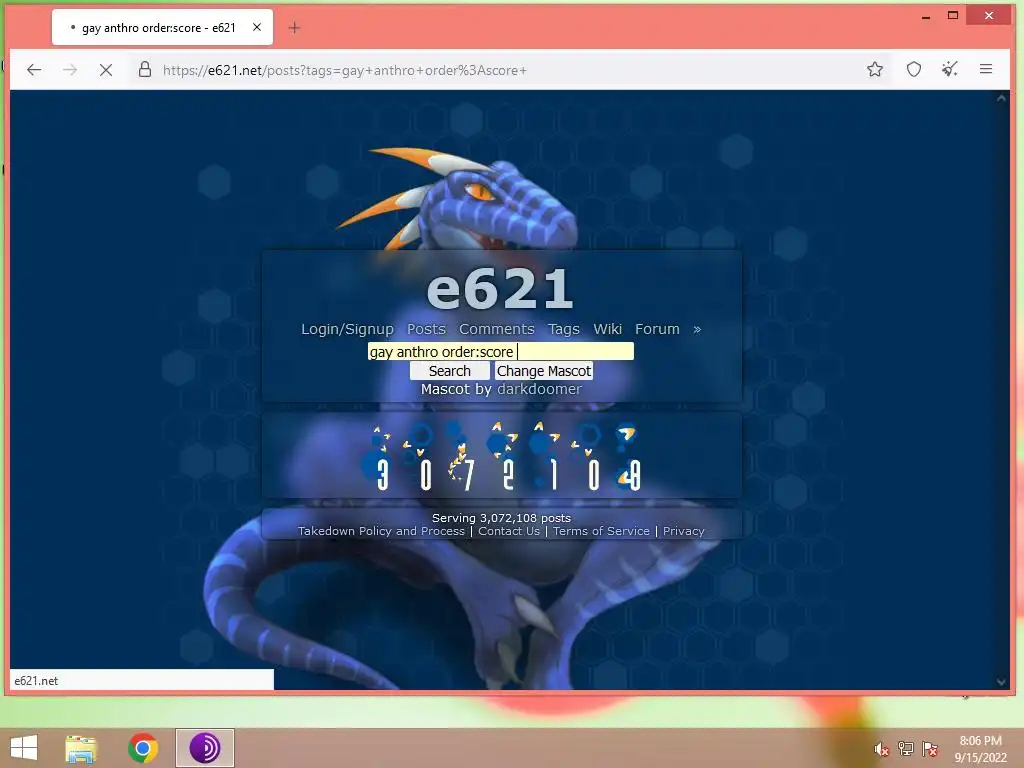Image resolution: width=1024 pixels, height=768 pixels.
Task: Open the Action Center flag icon
Action: coord(930,748)
